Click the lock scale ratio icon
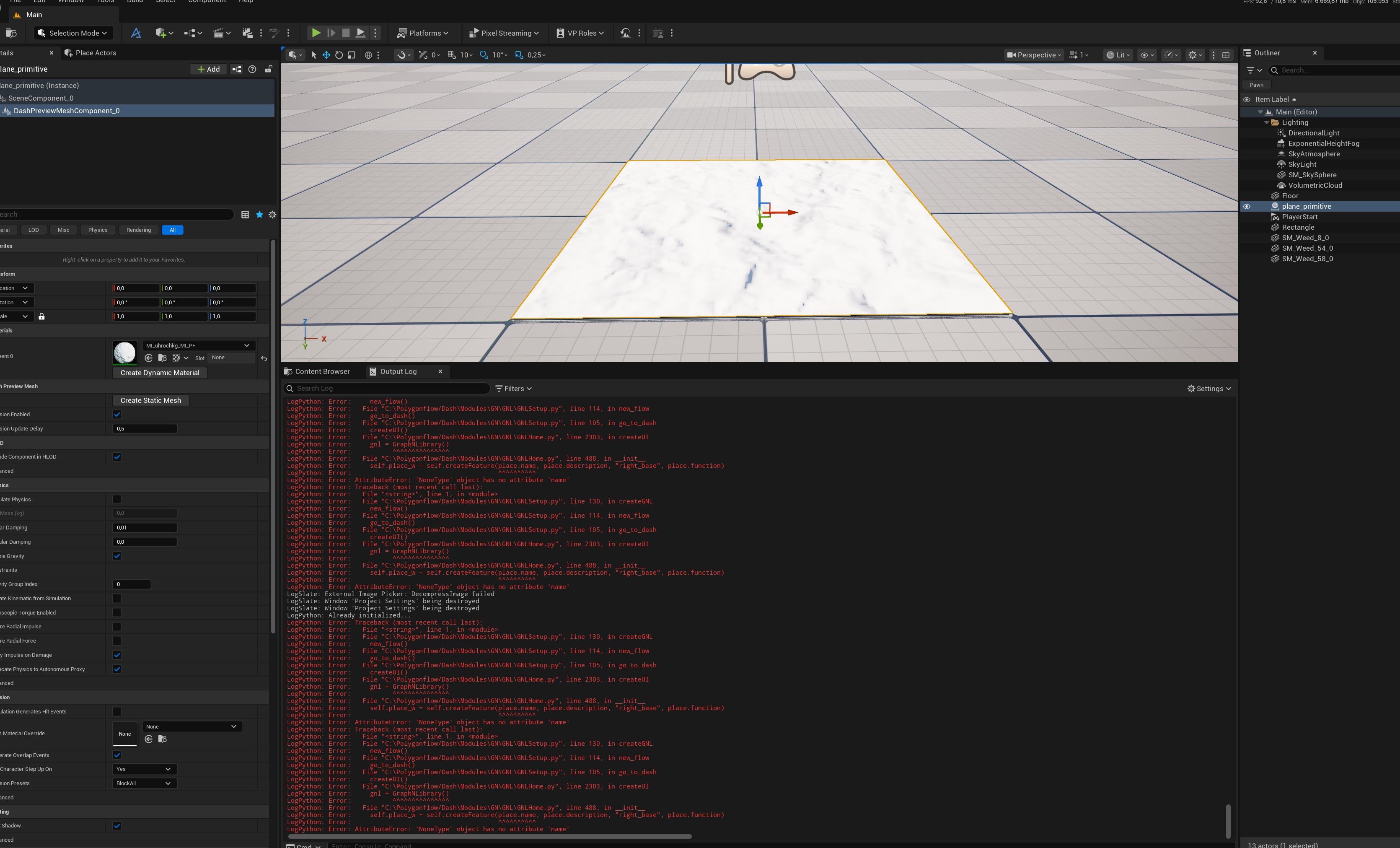1400x848 pixels. coord(41,316)
